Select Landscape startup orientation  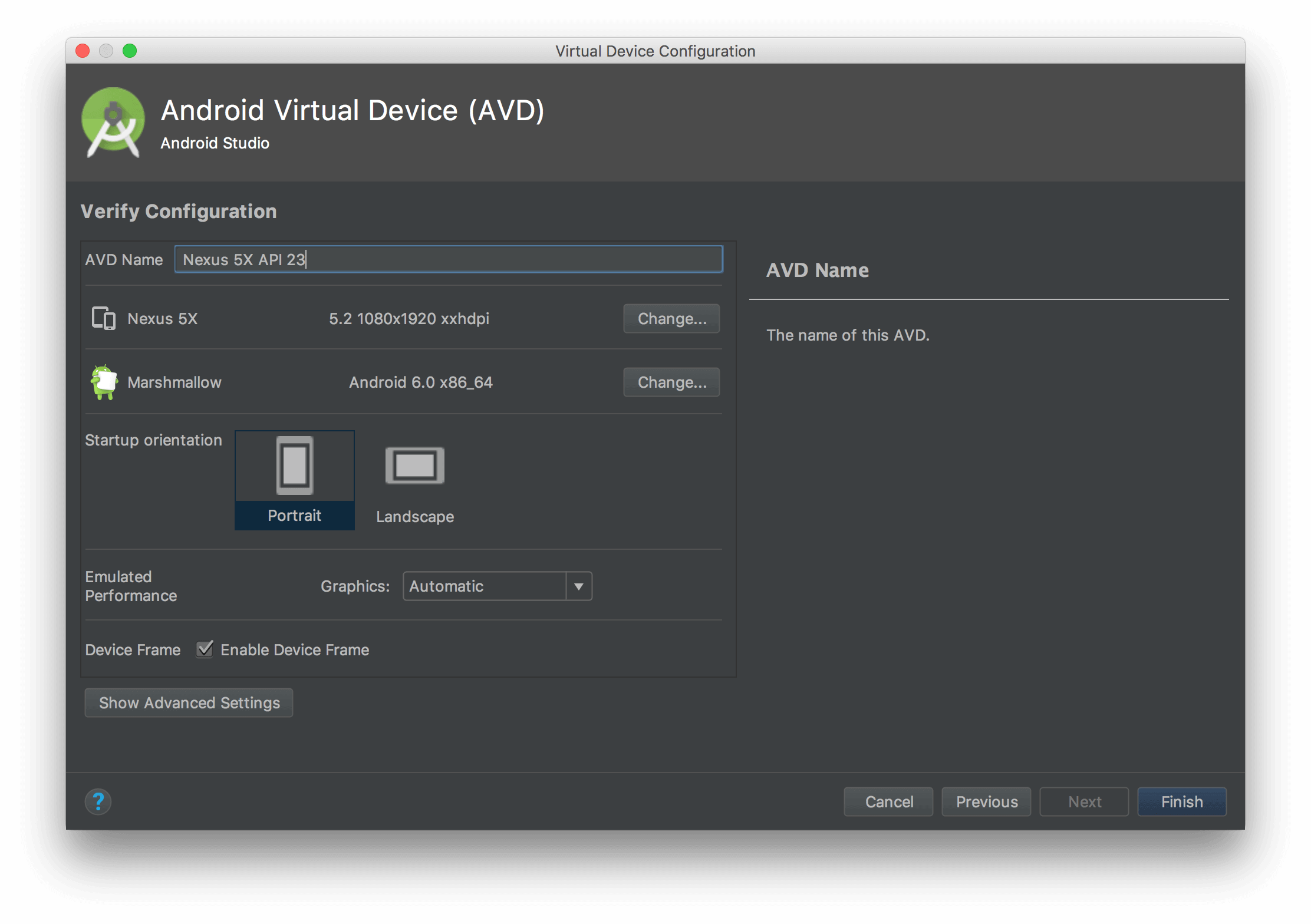click(415, 484)
